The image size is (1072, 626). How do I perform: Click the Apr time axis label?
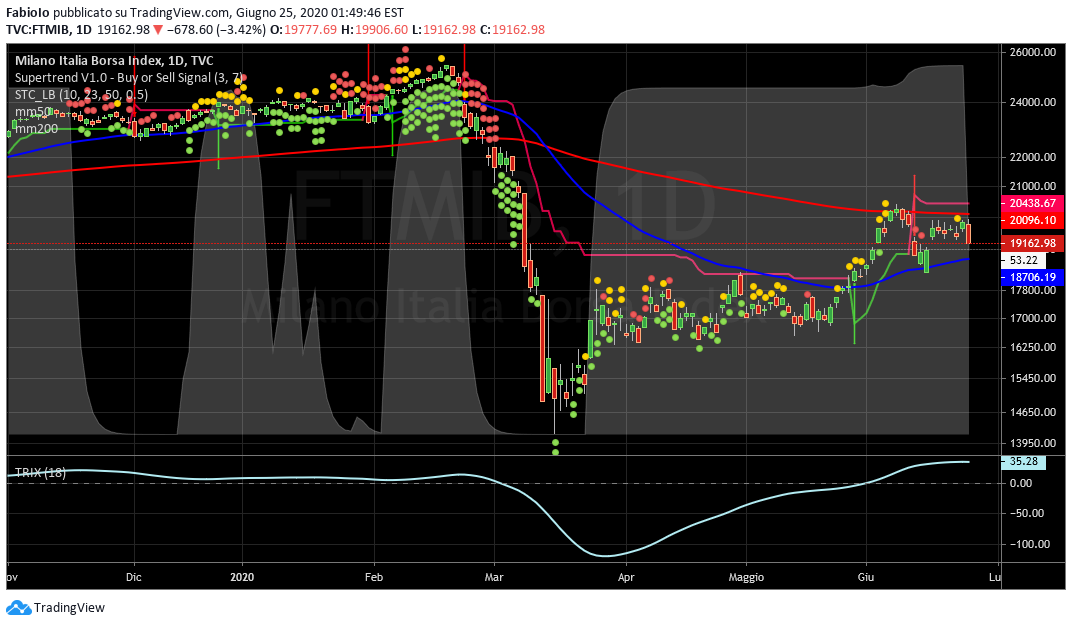pos(626,577)
